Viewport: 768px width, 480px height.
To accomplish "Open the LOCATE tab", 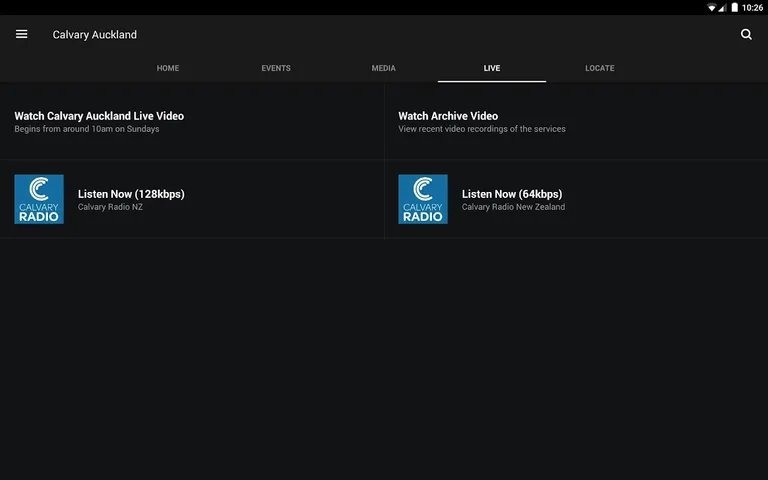I will (x=600, y=68).
